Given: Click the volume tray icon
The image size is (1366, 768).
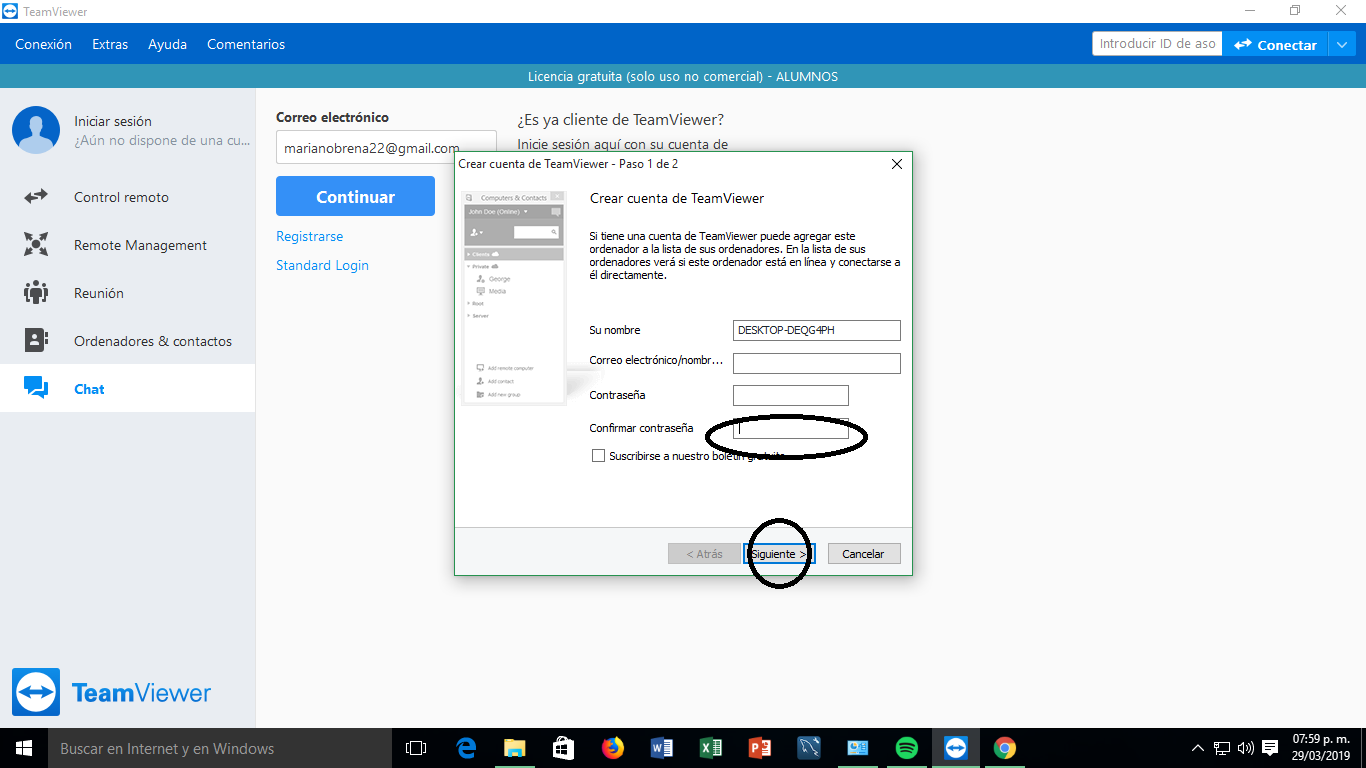Looking at the screenshot, I should [1246, 748].
